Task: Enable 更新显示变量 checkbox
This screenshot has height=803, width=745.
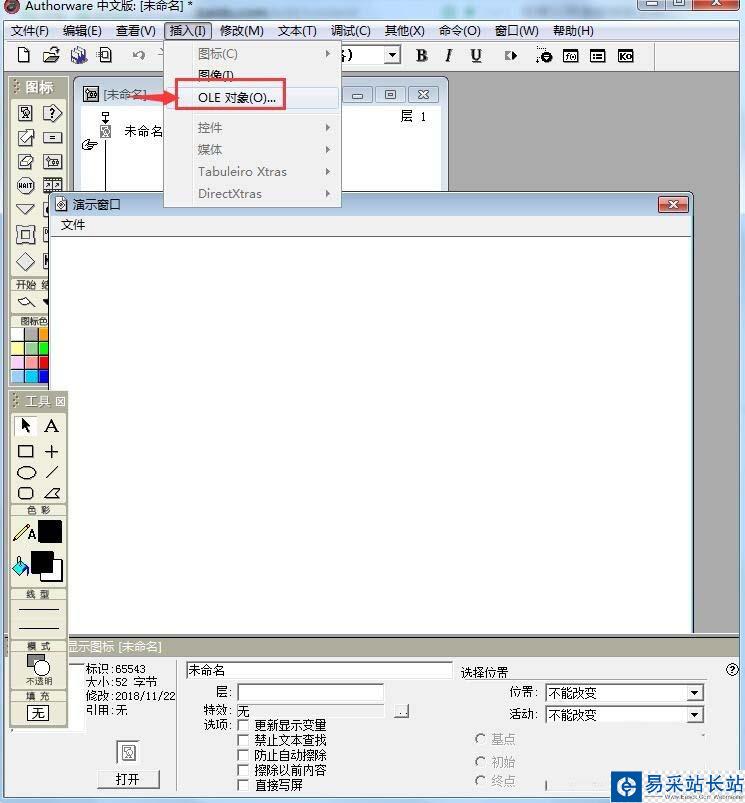Action: 243,725
